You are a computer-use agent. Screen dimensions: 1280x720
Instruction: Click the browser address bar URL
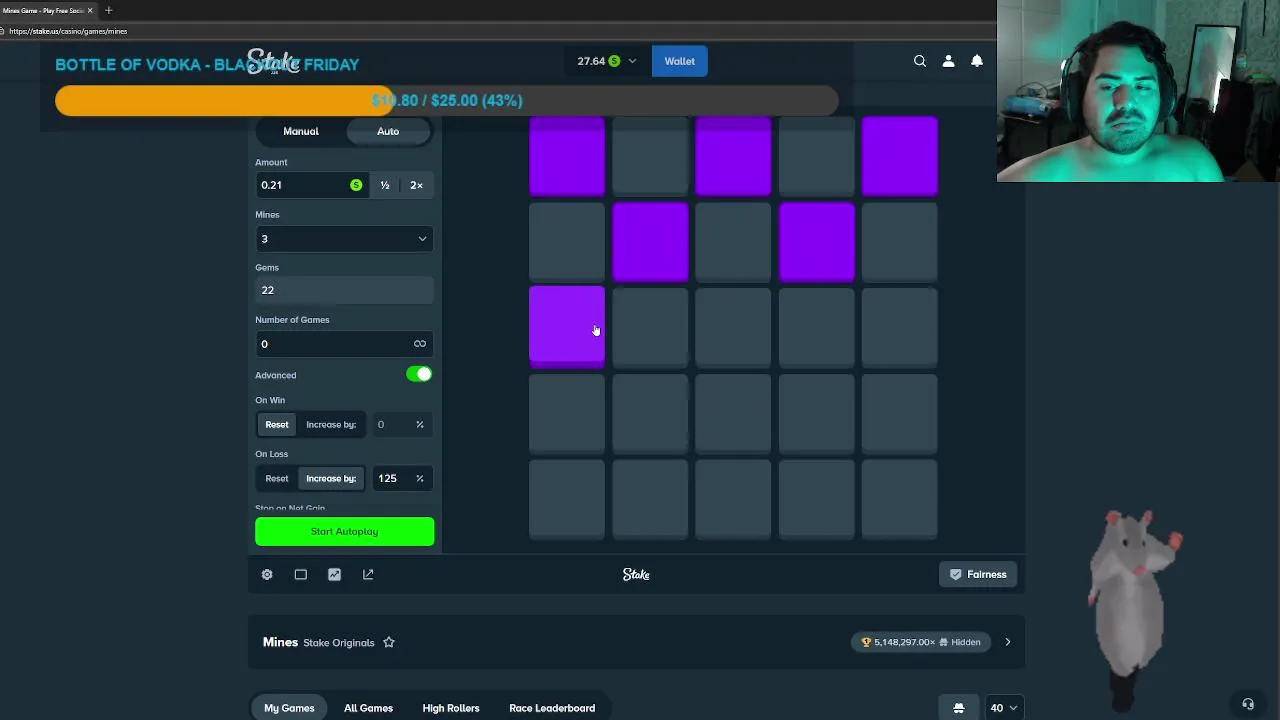coord(68,31)
